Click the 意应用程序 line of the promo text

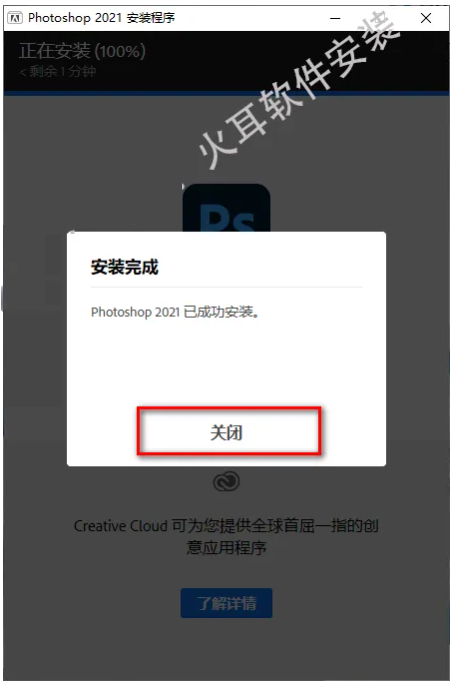point(226,547)
